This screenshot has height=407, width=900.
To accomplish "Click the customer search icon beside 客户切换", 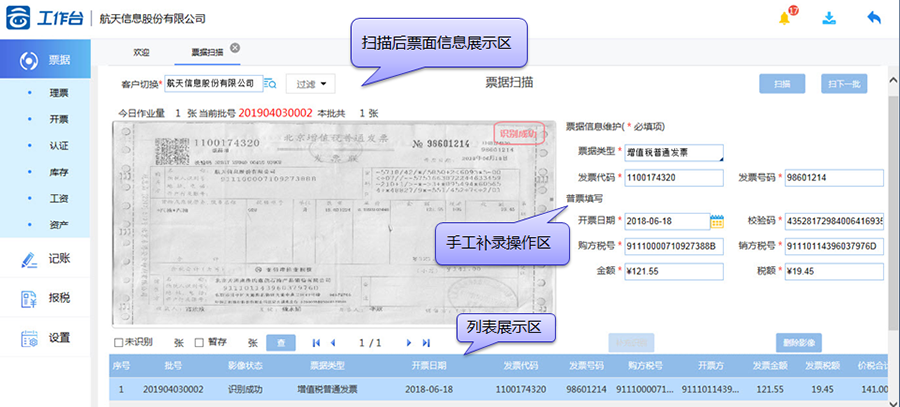I will click(270, 84).
